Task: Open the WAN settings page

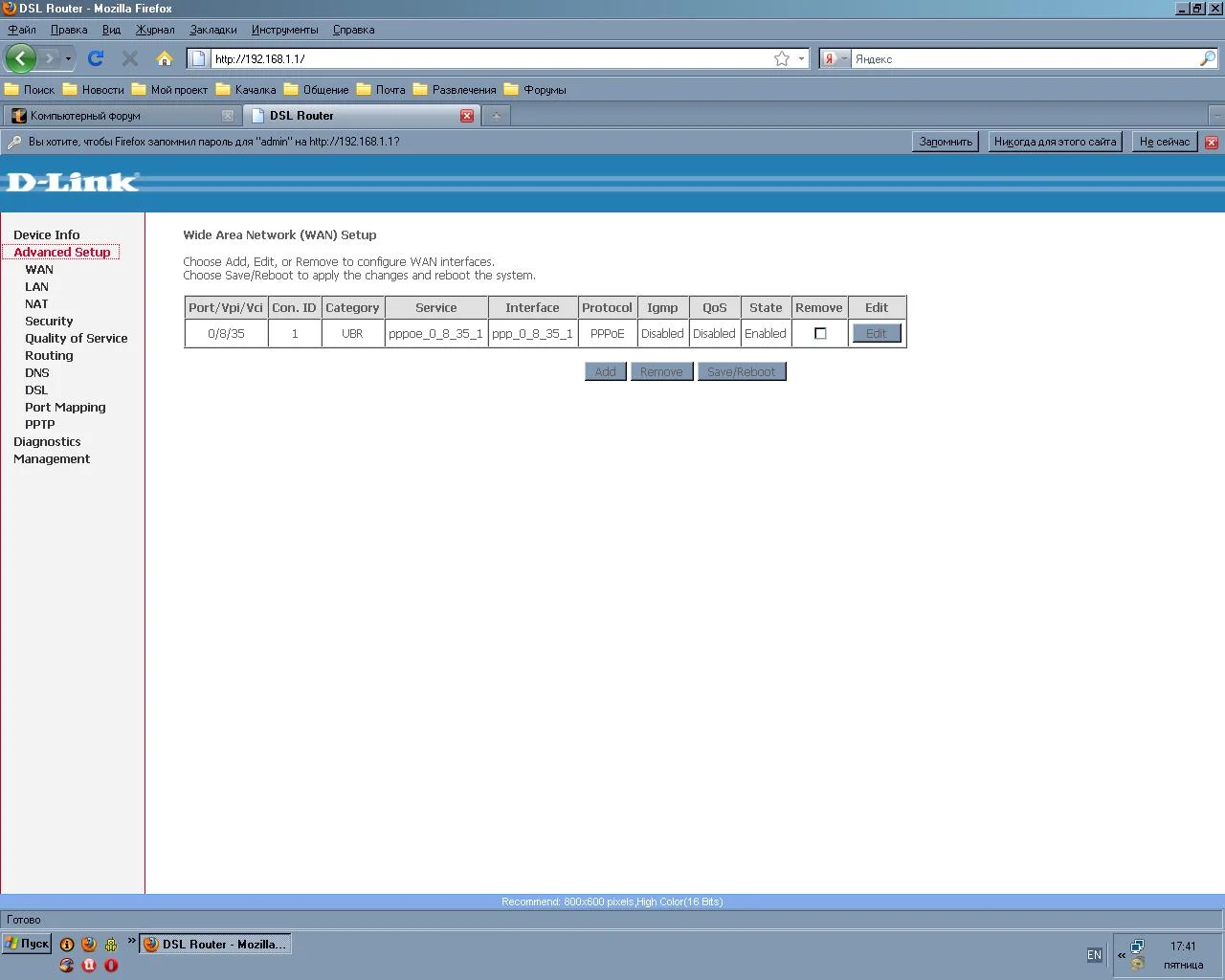Action: (39, 269)
